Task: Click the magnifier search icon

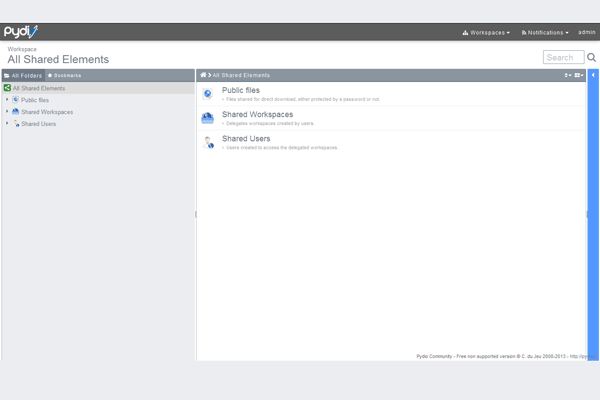Action: 591,58
